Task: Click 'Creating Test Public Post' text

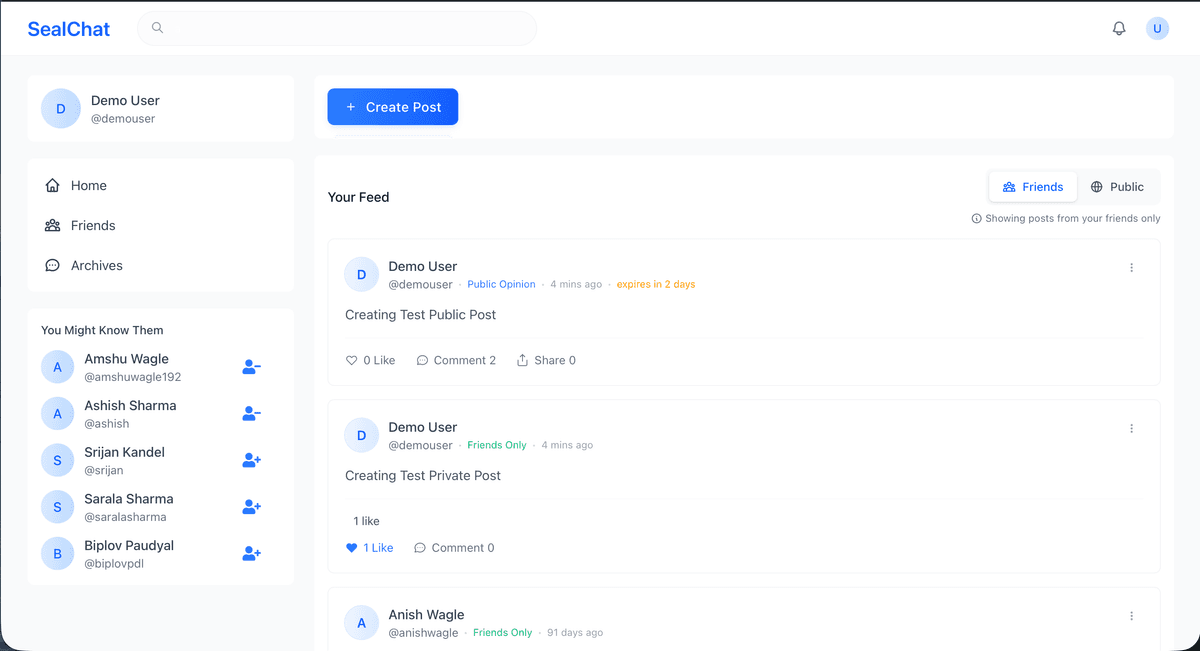Action: [421, 315]
